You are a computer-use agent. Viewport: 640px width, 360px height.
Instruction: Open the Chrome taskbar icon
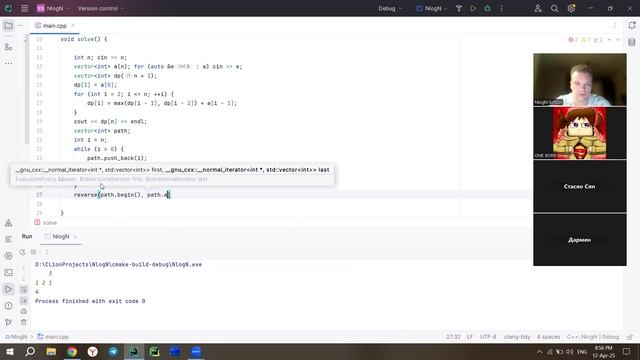pos(72,351)
